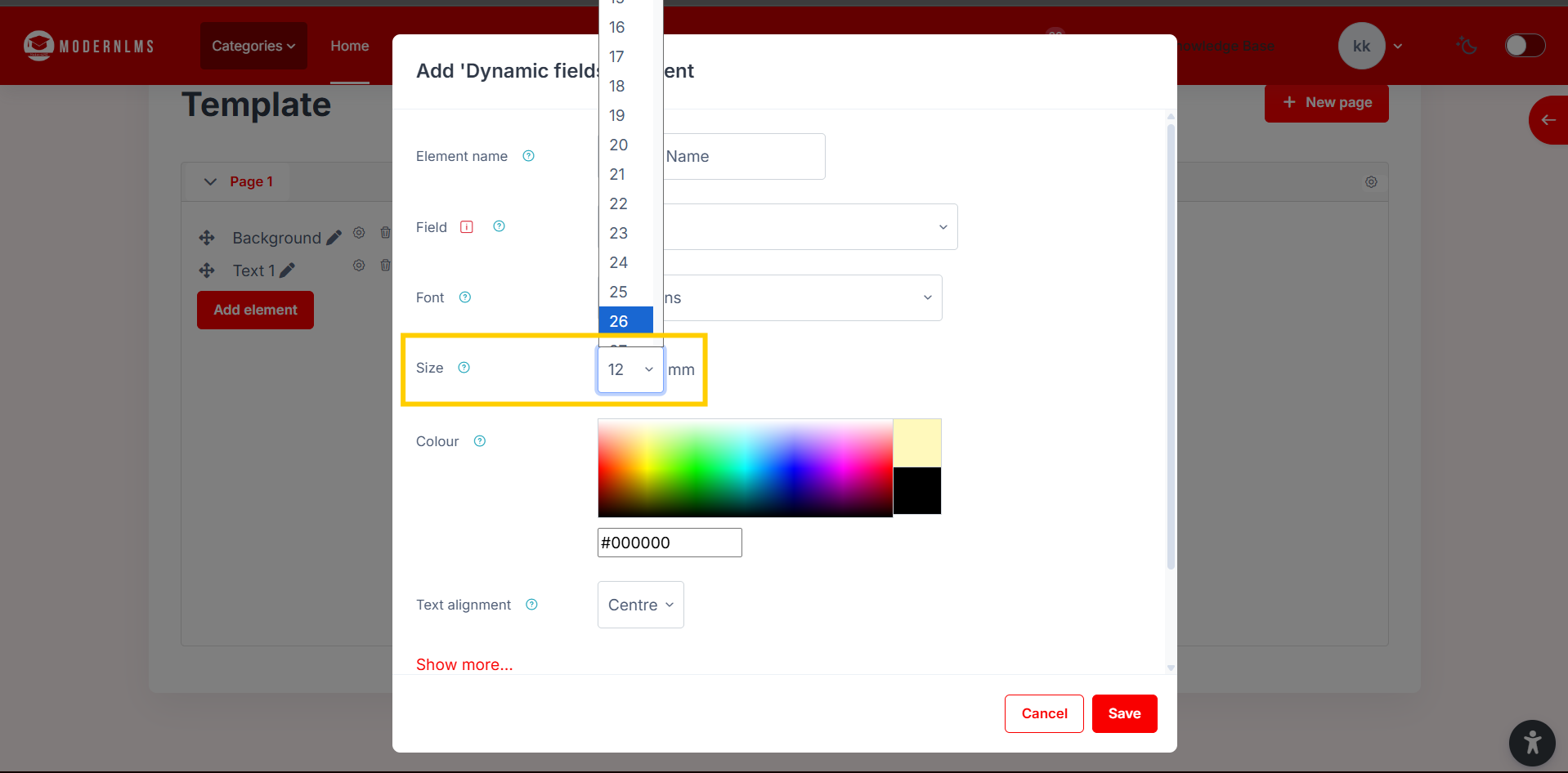Select size 16 in list
1568x773 pixels.
pyautogui.click(x=626, y=27)
